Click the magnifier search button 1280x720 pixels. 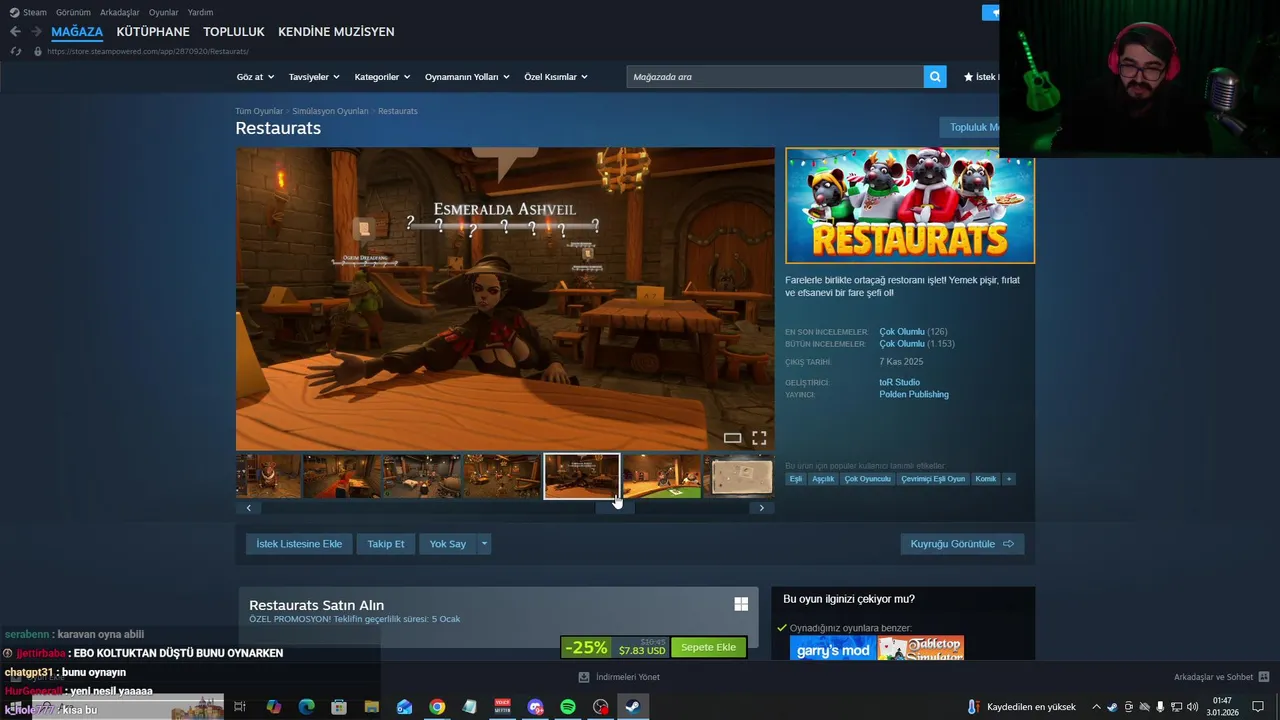pyautogui.click(x=935, y=77)
